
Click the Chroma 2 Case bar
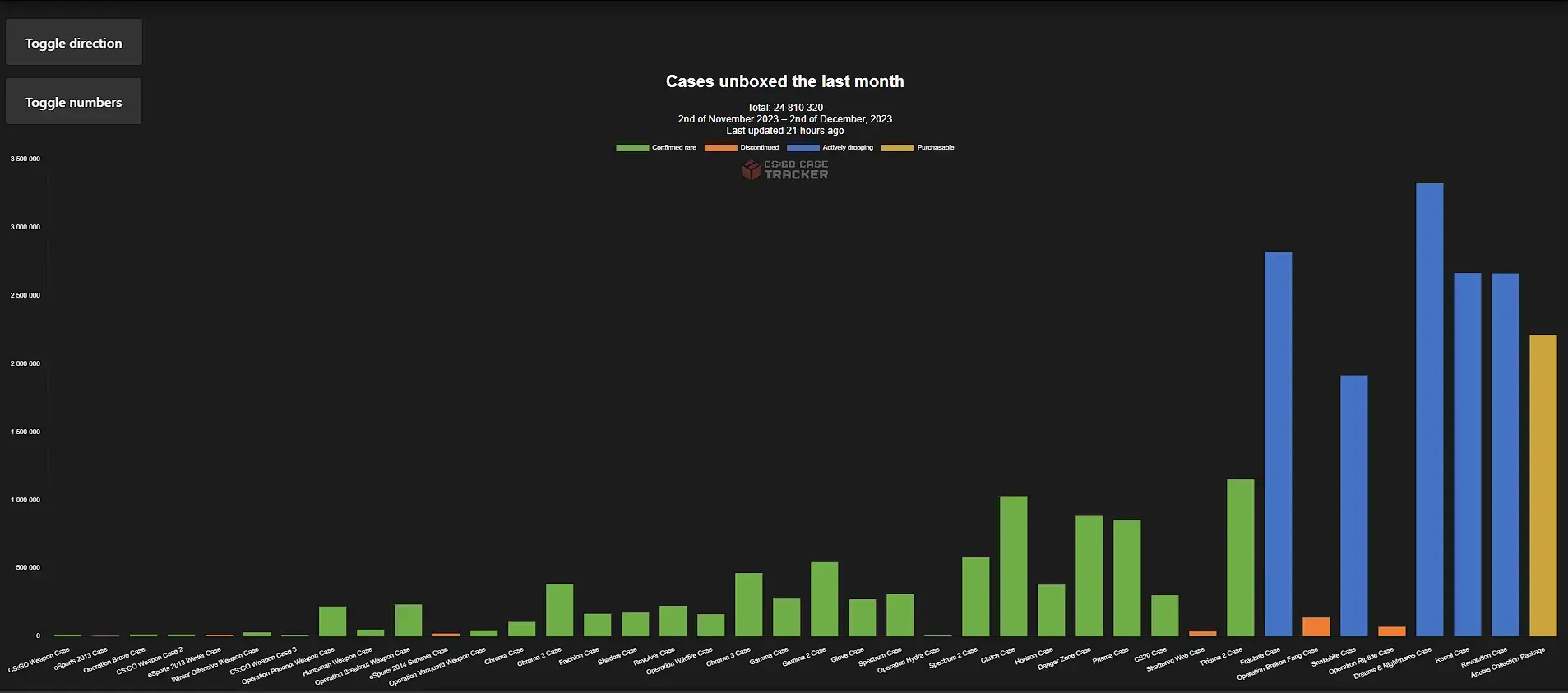pos(559,610)
